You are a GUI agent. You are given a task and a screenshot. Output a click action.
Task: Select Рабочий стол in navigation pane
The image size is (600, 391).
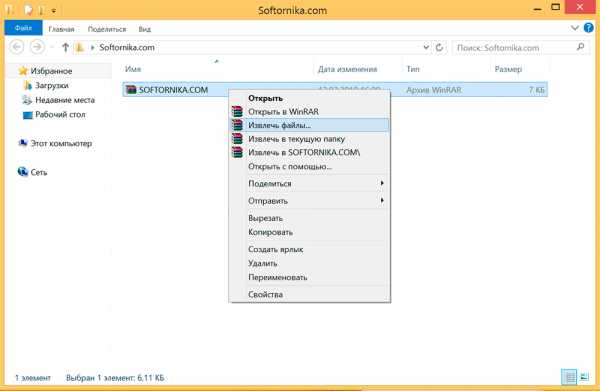[60, 114]
